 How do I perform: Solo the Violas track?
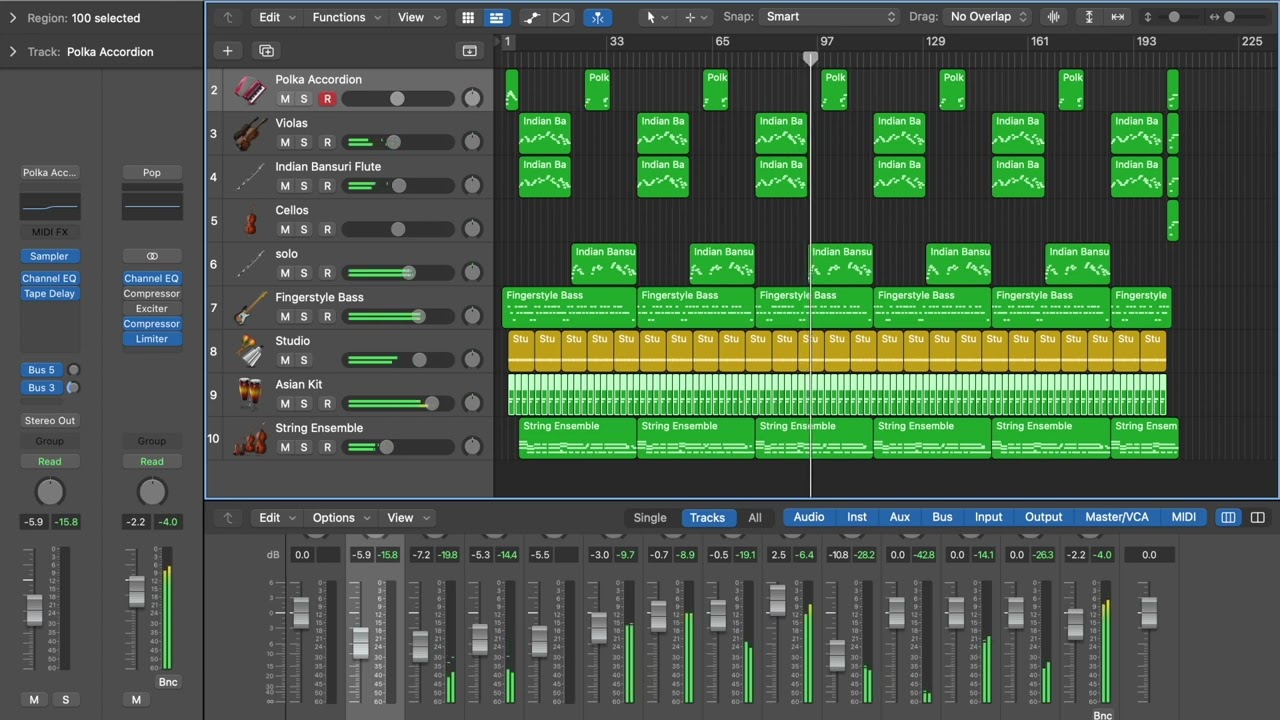coord(304,142)
